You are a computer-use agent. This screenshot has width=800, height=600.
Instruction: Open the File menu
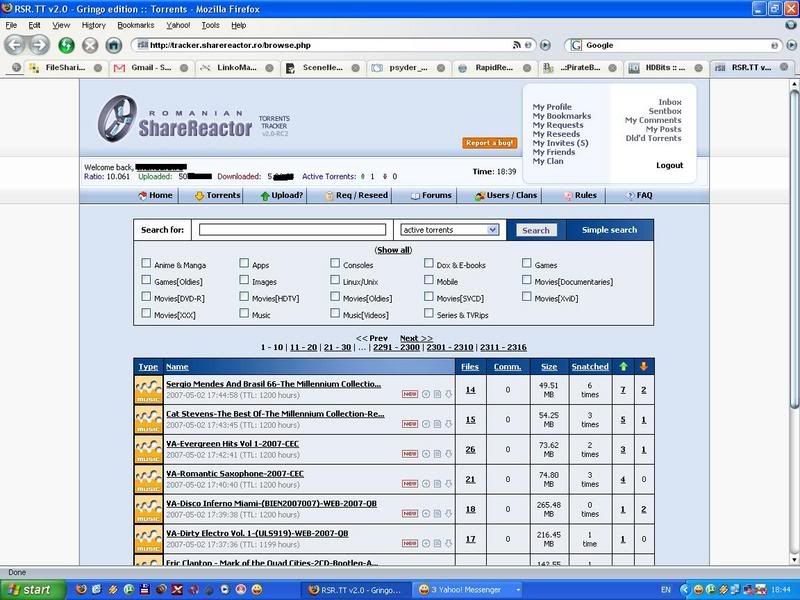click(11, 25)
